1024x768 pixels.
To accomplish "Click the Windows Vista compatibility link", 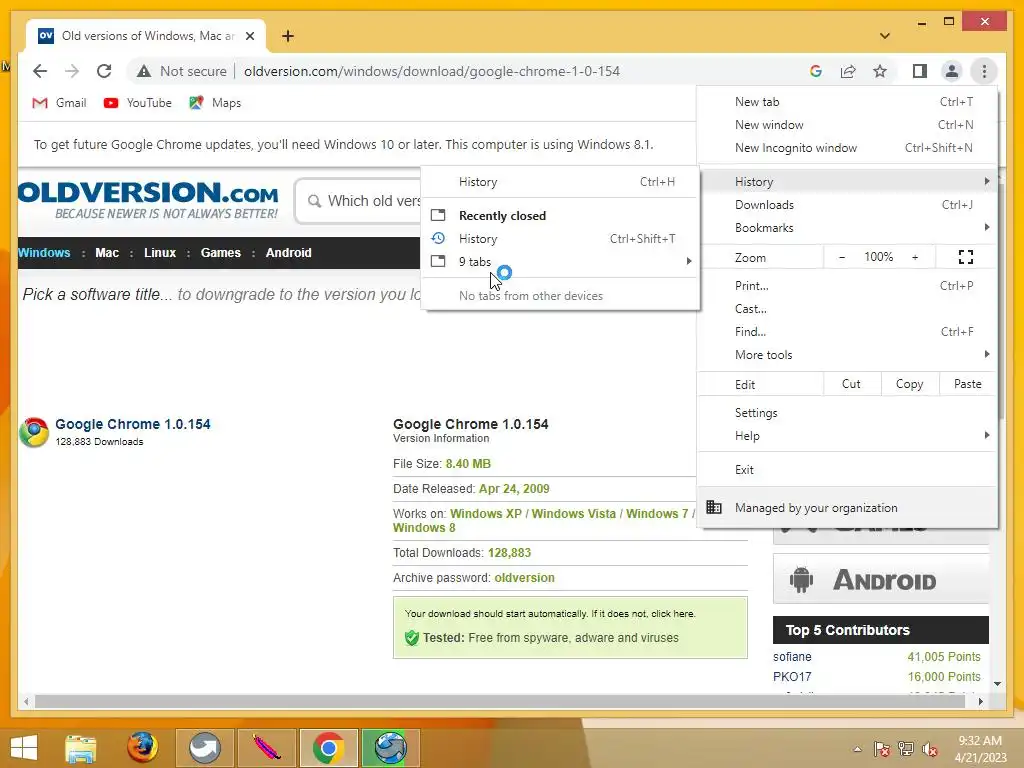I will [x=573, y=513].
